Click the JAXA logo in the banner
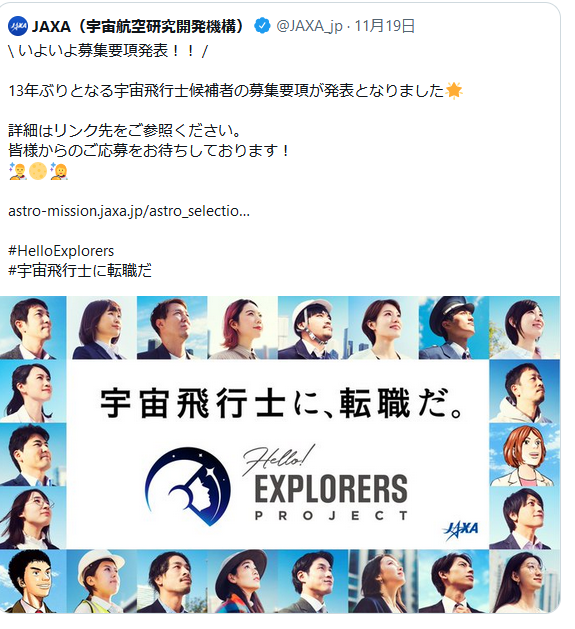The height and width of the screenshot is (629, 575). [x=461, y=530]
